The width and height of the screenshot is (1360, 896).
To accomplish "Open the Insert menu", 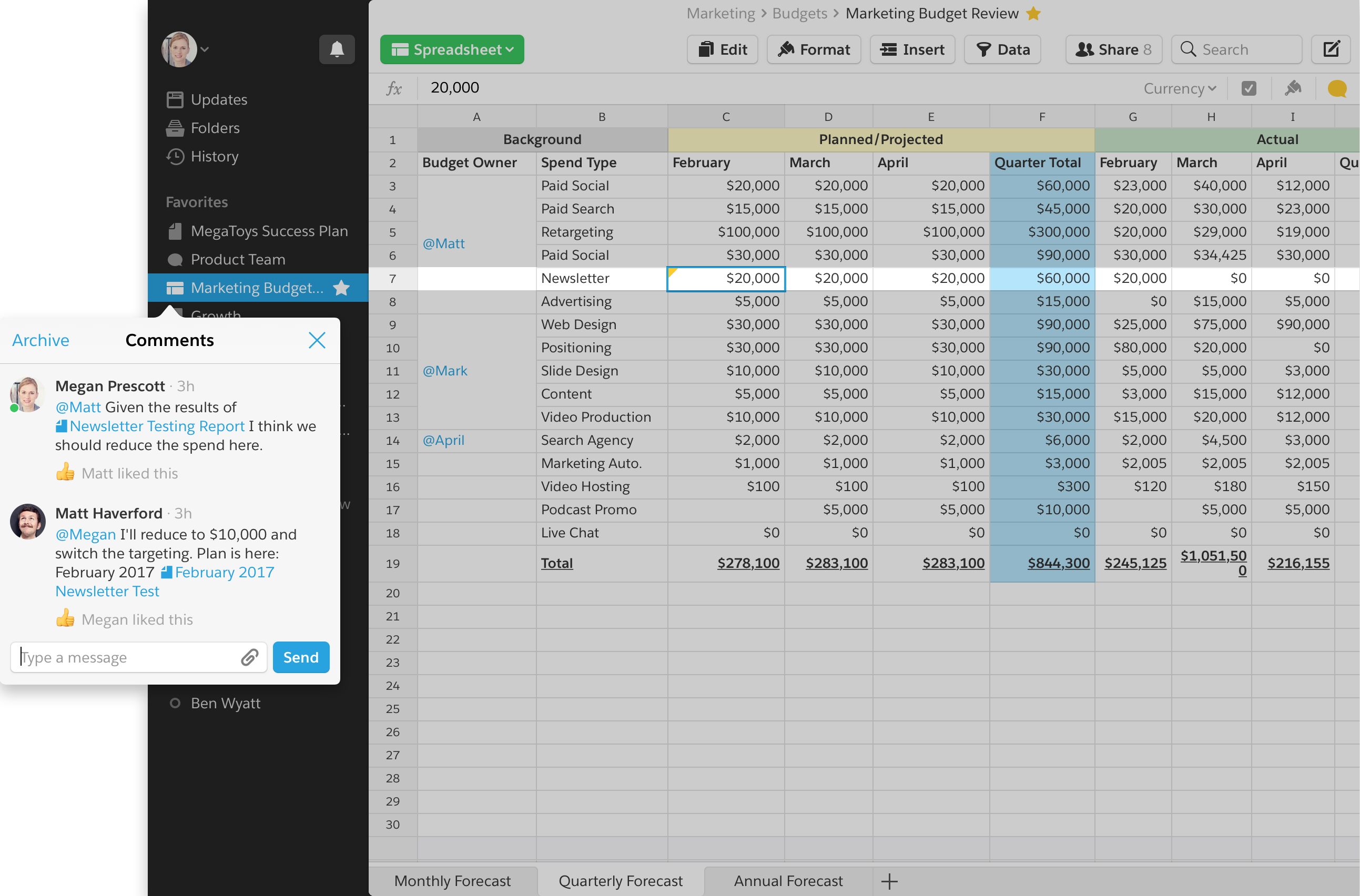I will [x=912, y=50].
